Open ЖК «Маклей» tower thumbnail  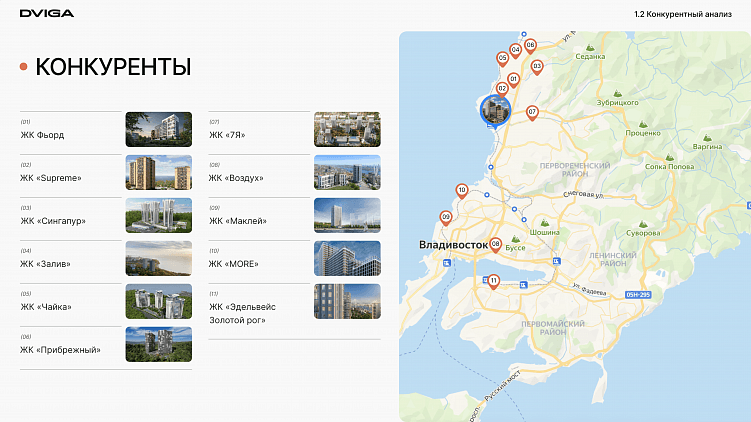coord(347,216)
